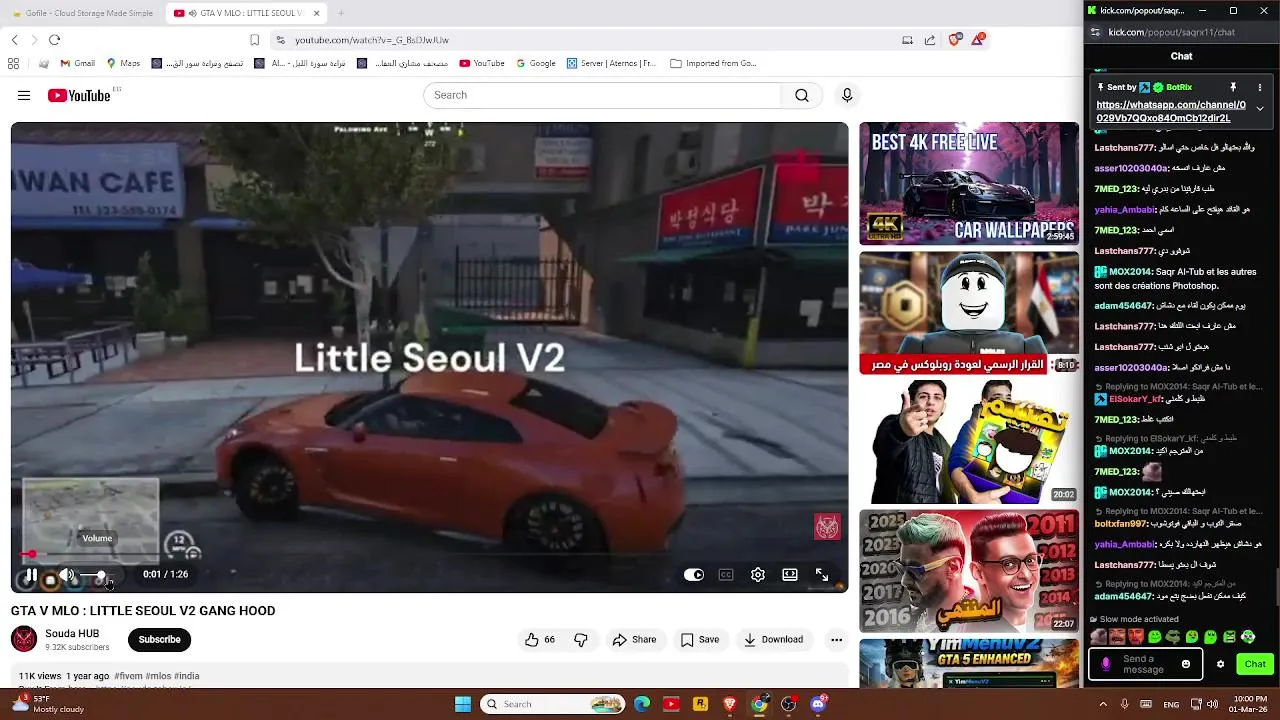
Task: Click Windows taskbar Search box
Action: [x=553, y=704]
